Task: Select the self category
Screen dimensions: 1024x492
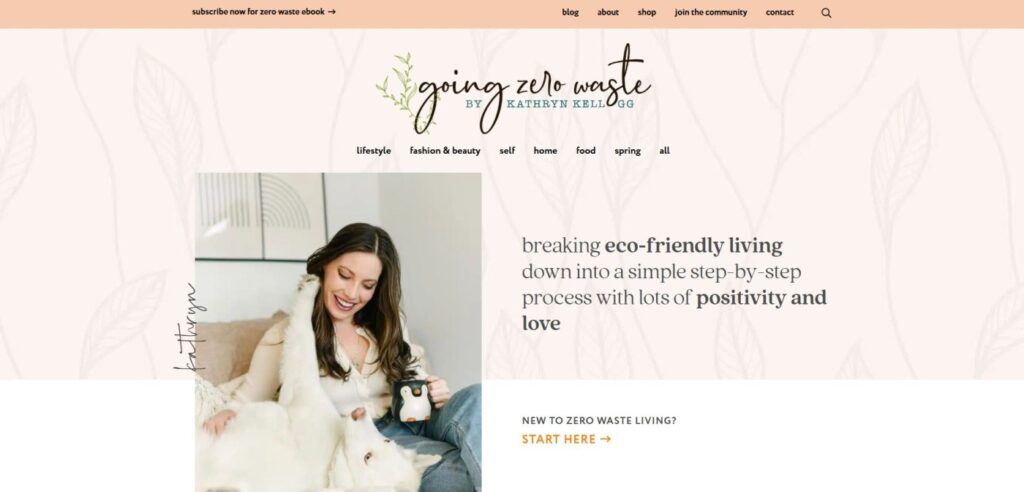Action: [x=507, y=150]
